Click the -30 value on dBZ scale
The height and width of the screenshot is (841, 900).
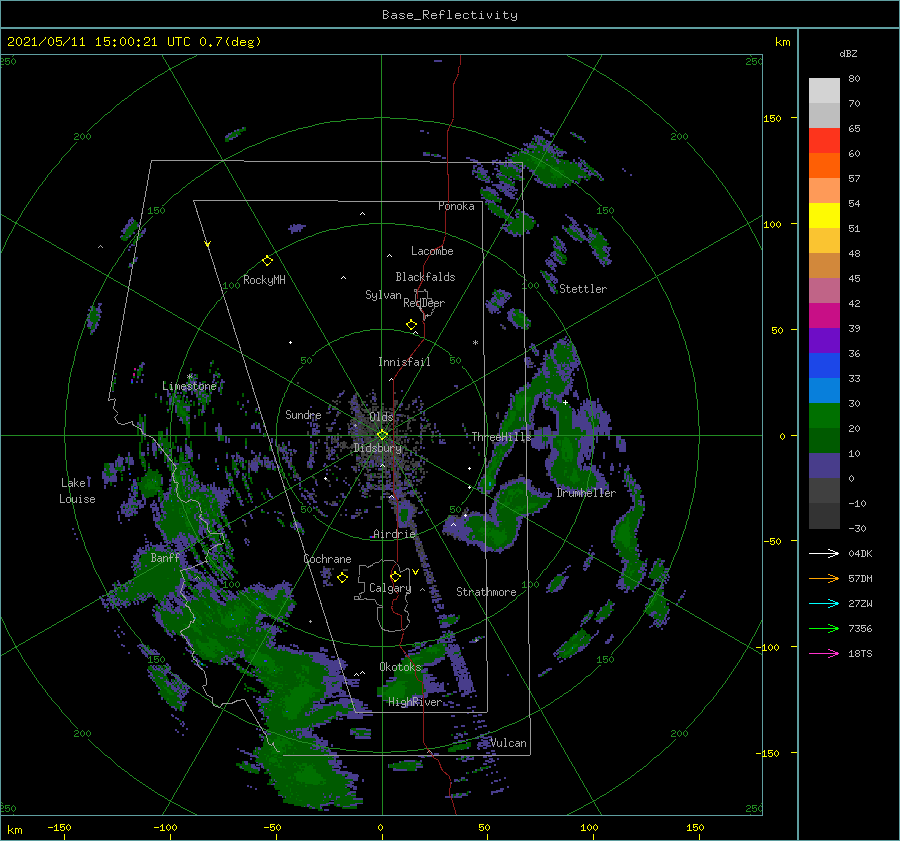(858, 529)
